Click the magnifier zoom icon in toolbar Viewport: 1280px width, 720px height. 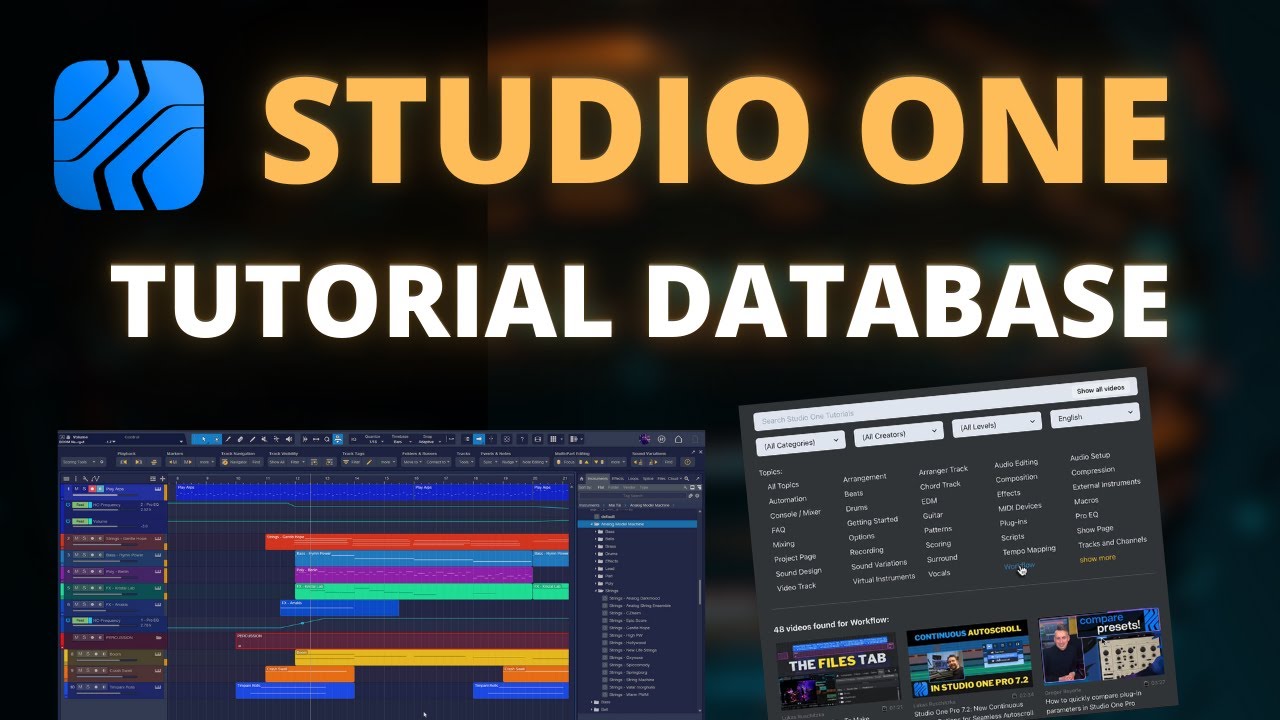point(327,439)
